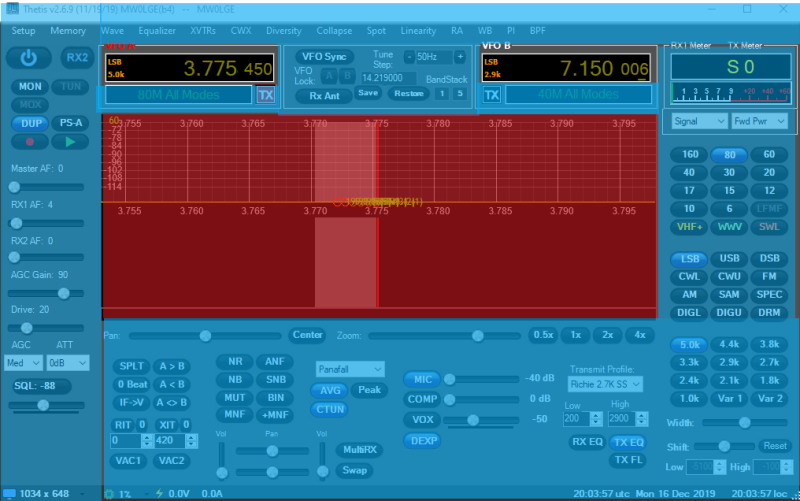This screenshot has width=800, height=501.
Task: Select the 2.7k filter button
Action: pos(769,362)
